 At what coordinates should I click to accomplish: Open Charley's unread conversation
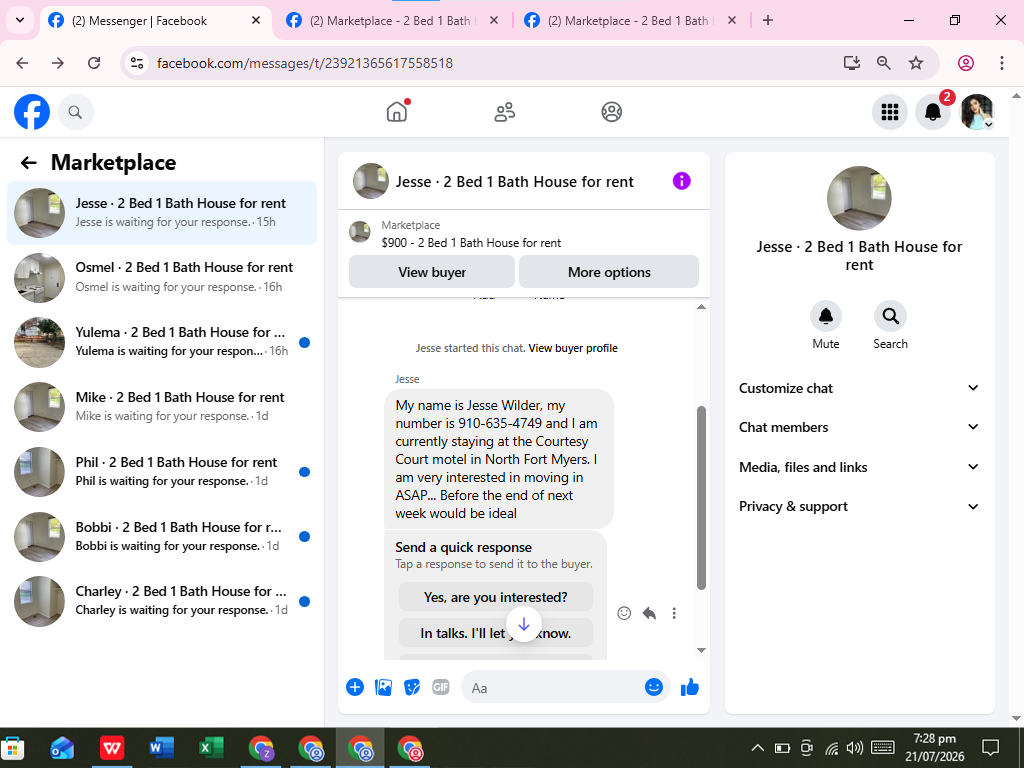pyautogui.click(x=162, y=601)
